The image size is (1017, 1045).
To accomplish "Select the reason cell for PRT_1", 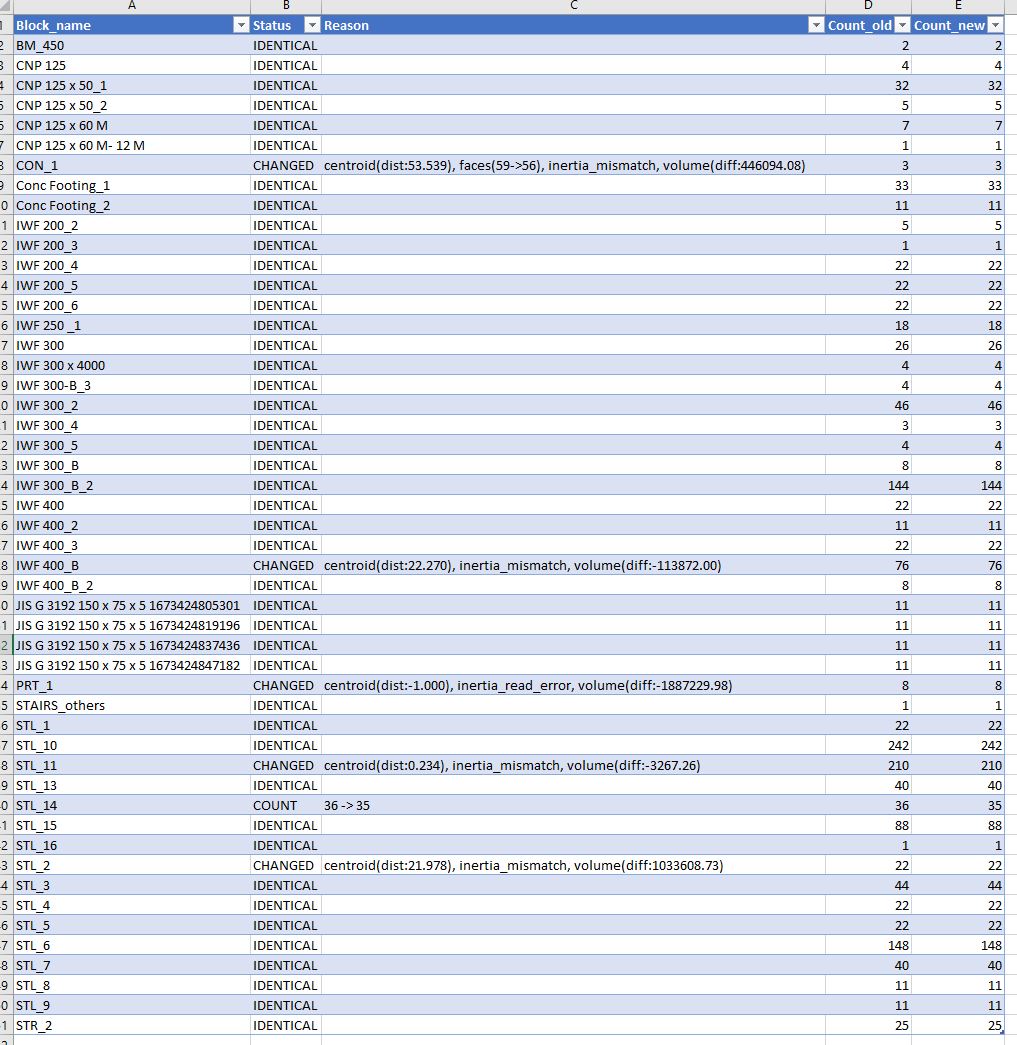I will (573, 685).
